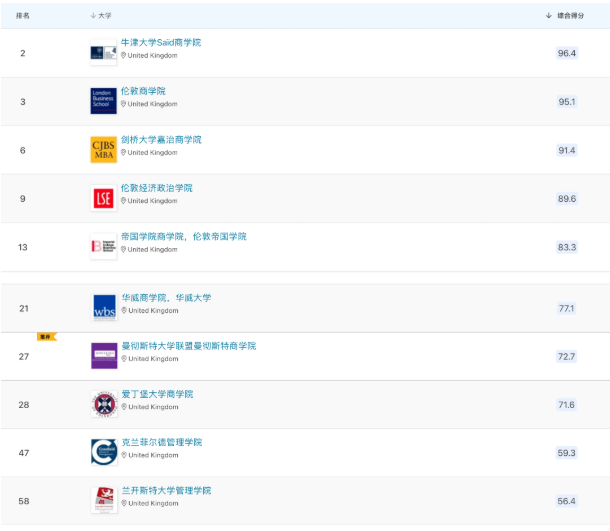
Task: Open 克兰菲尔德管理学院 link
Action: [x=162, y=442]
